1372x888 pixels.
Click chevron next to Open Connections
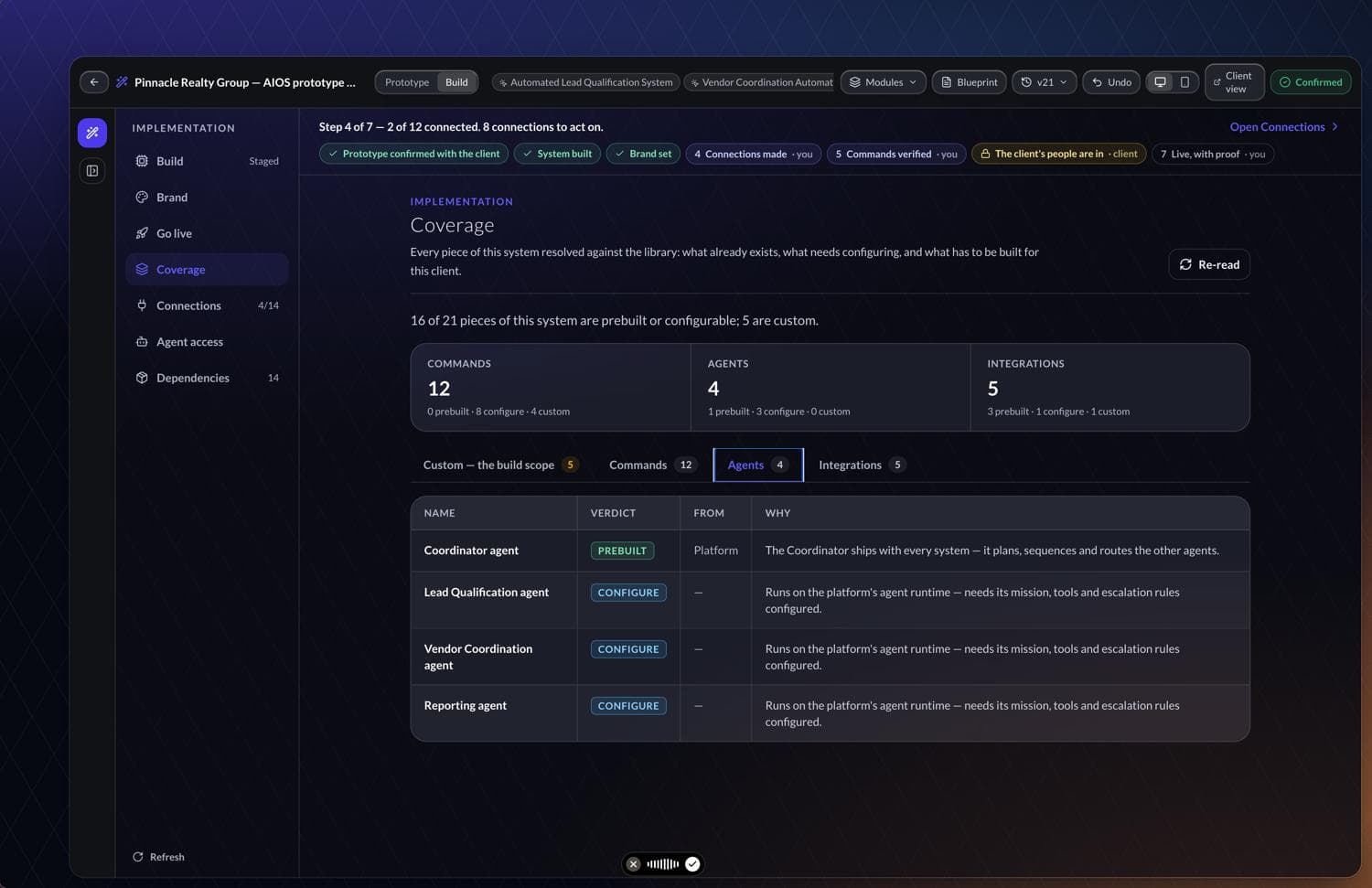[1334, 127]
